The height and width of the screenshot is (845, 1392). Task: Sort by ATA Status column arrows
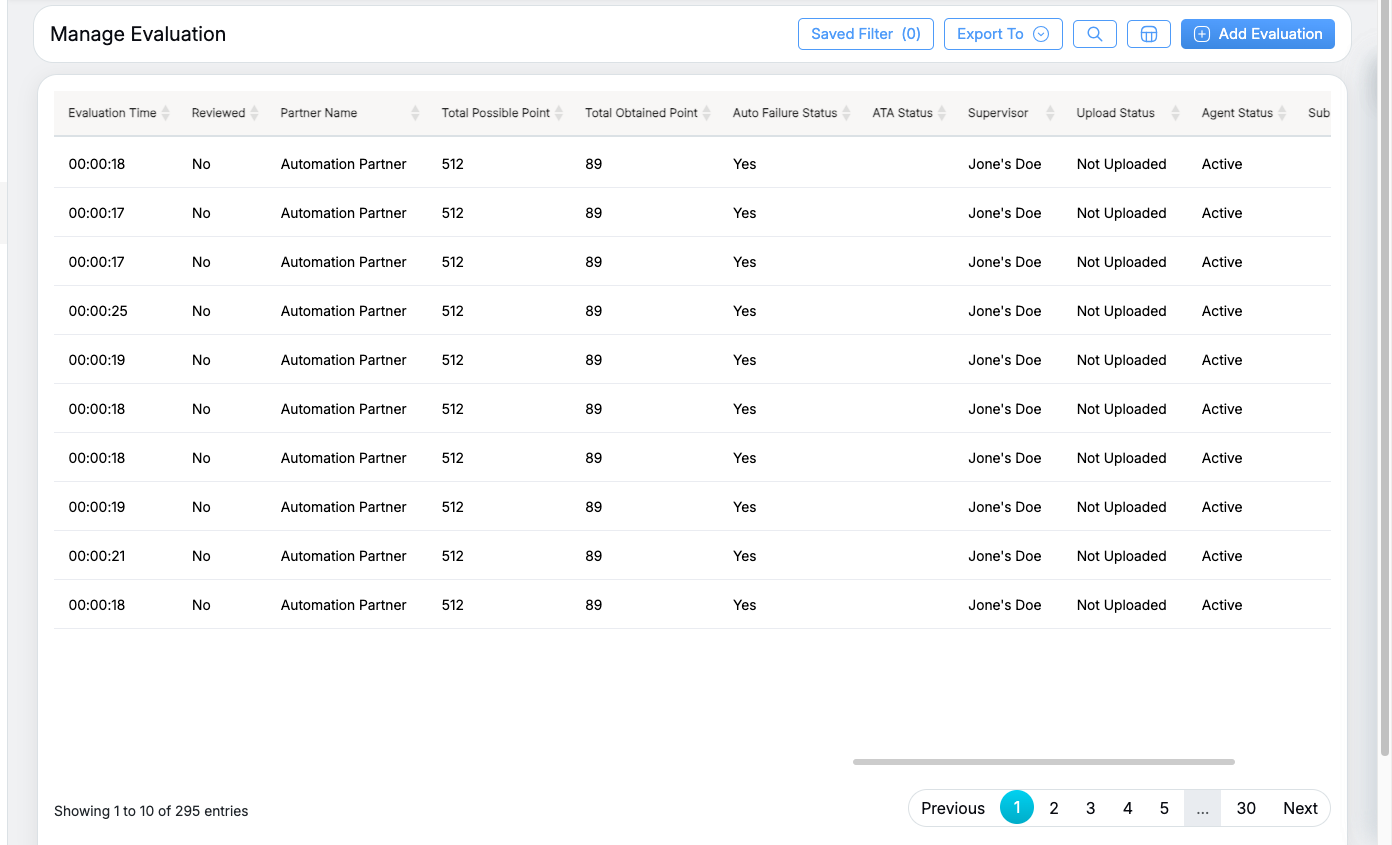942,113
